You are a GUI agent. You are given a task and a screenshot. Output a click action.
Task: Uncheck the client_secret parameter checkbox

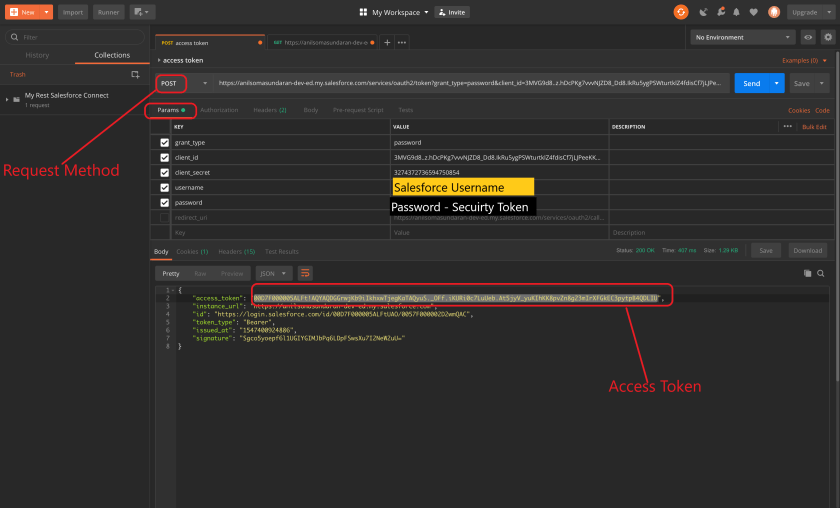click(164, 173)
